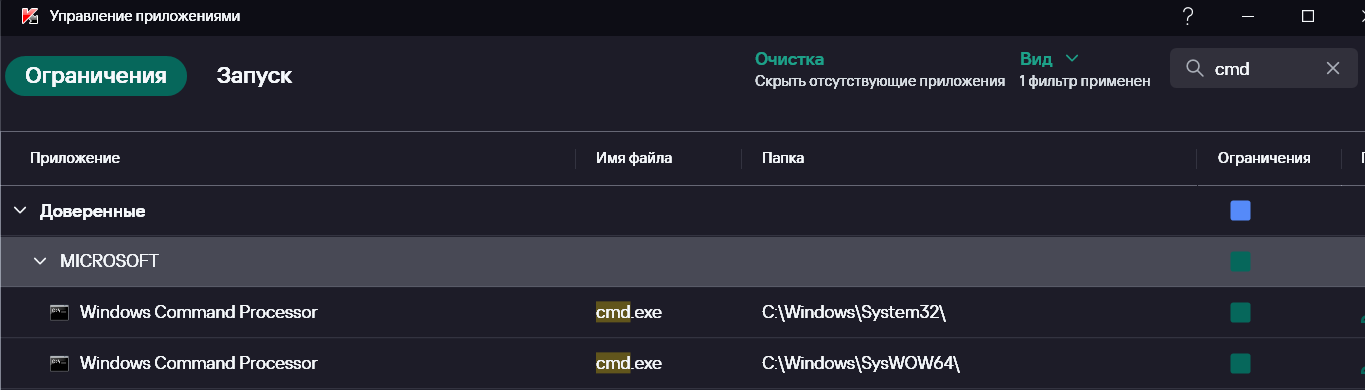The width and height of the screenshot is (1365, 390).
Task: Clear the cmd search with the X icon
Action: 1333,68
